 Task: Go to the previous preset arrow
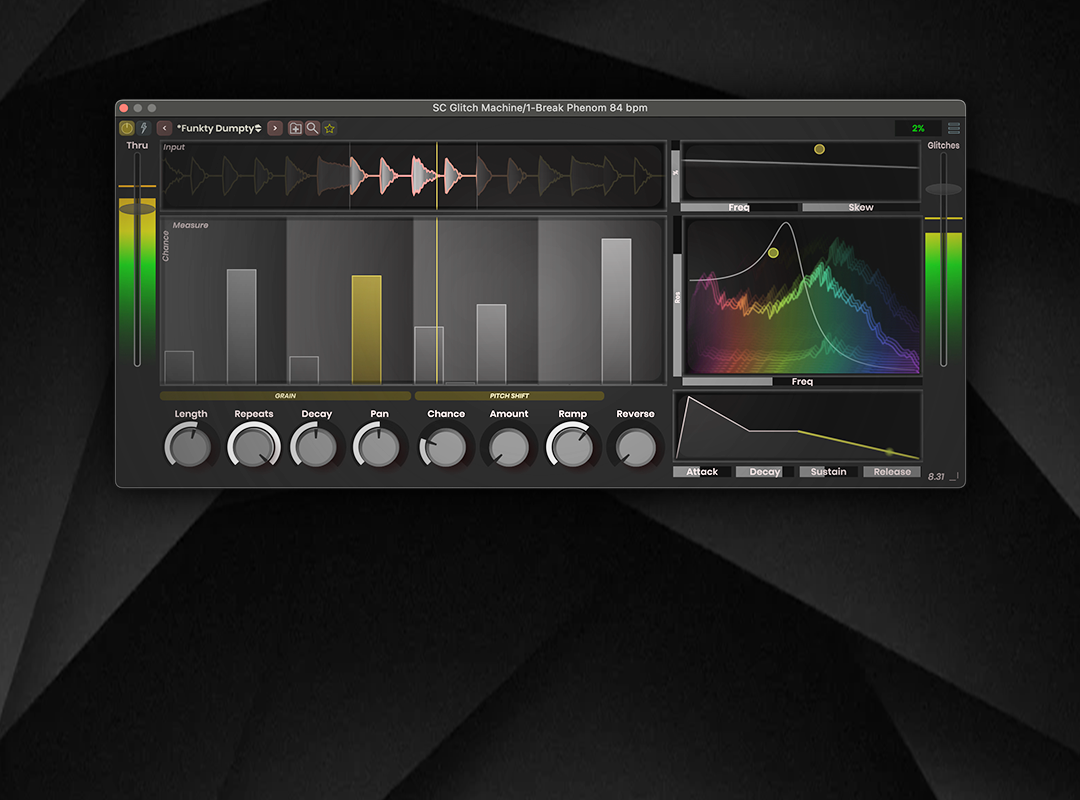tap(164, 128)
